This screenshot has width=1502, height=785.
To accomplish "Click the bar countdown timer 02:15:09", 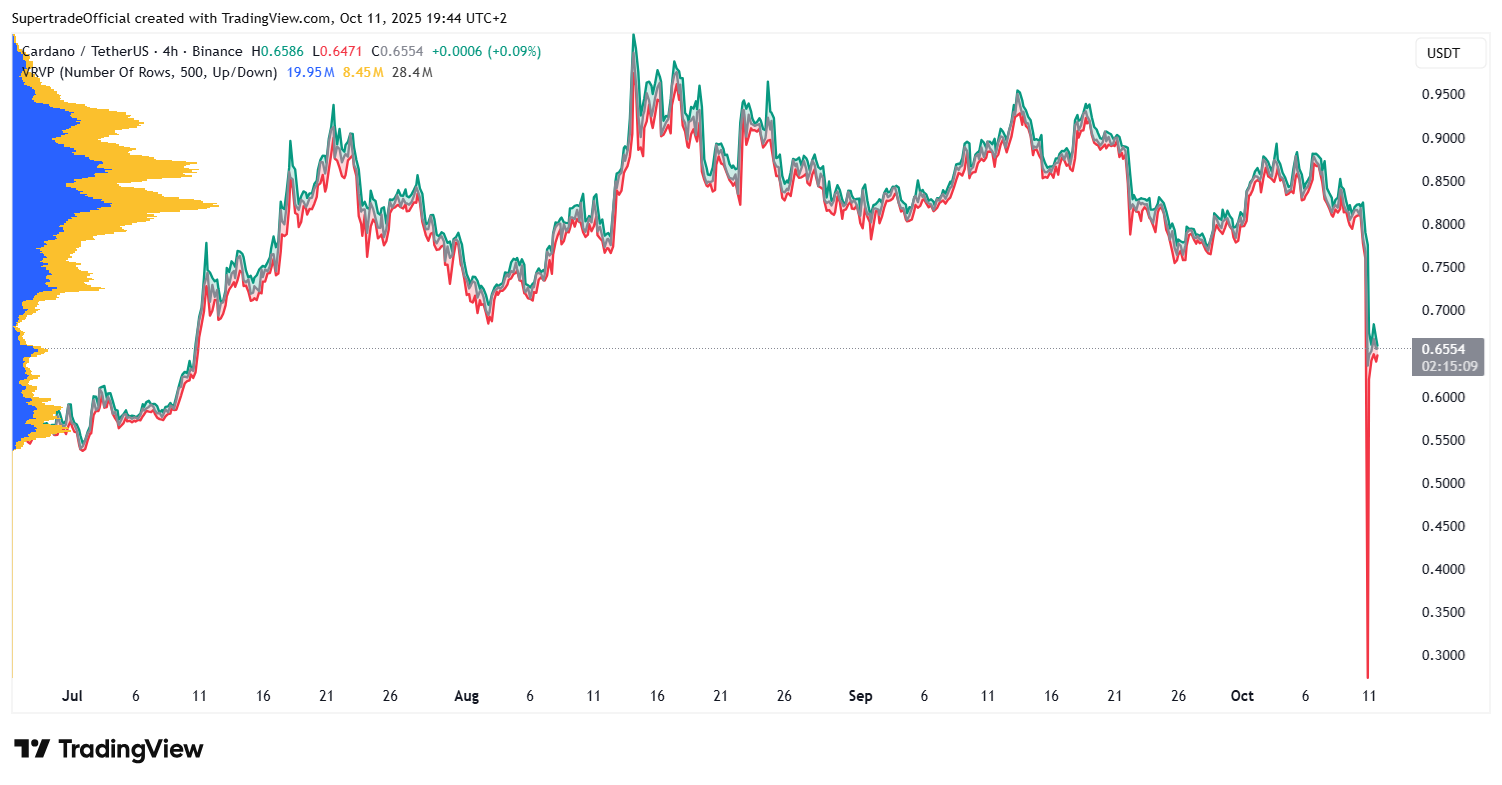I will point(1447,366).
